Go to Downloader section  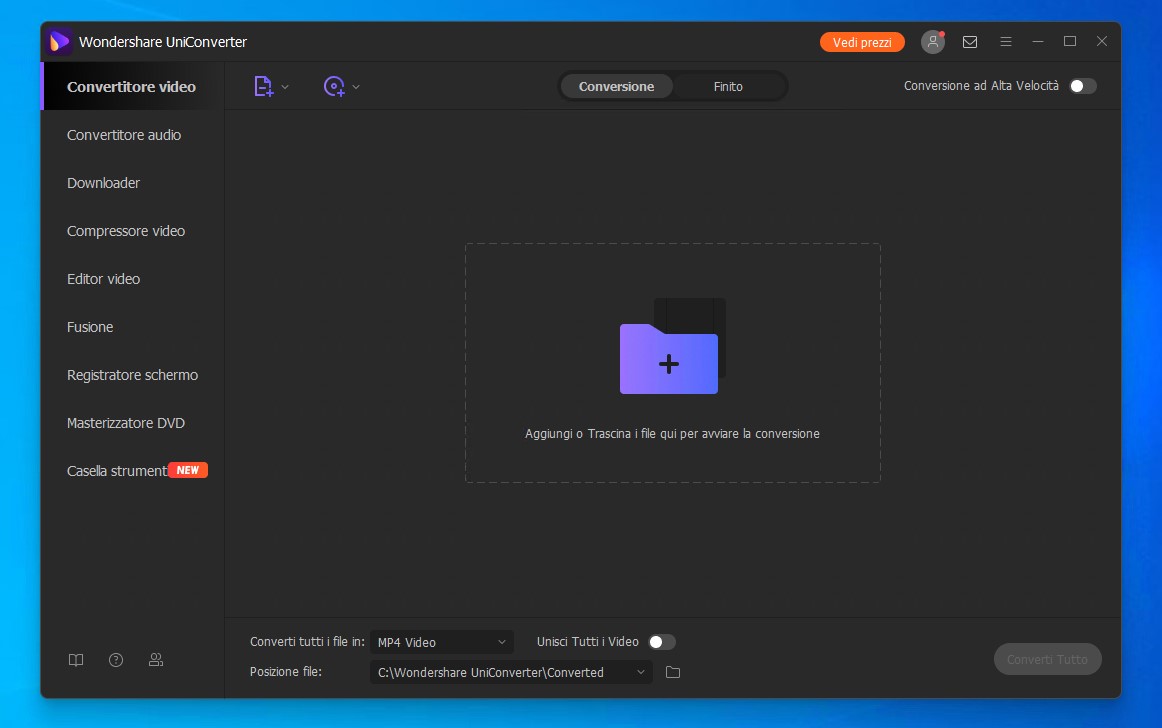[103, 183]
